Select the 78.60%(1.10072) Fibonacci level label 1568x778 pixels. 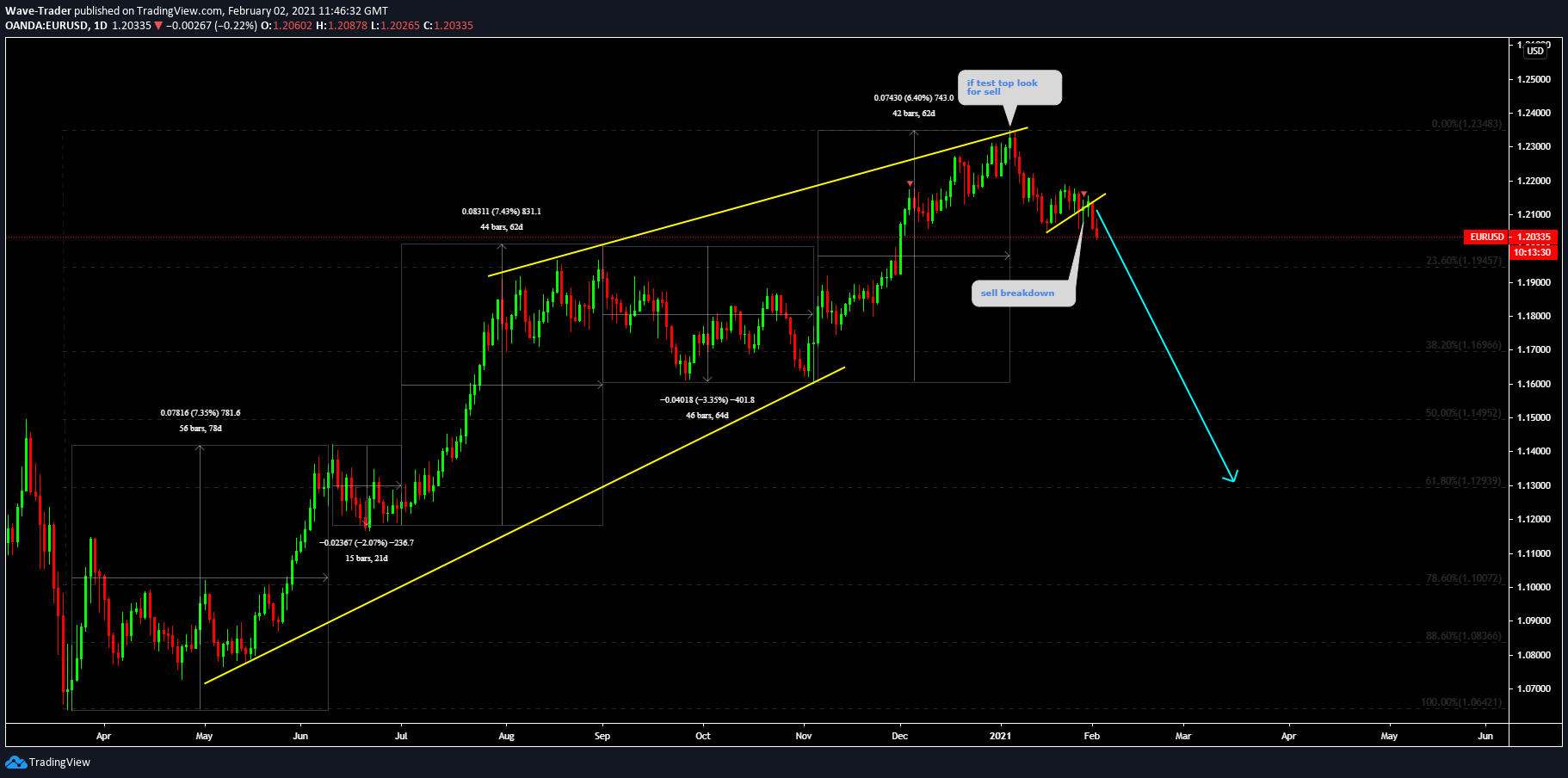coord(1464,578)
